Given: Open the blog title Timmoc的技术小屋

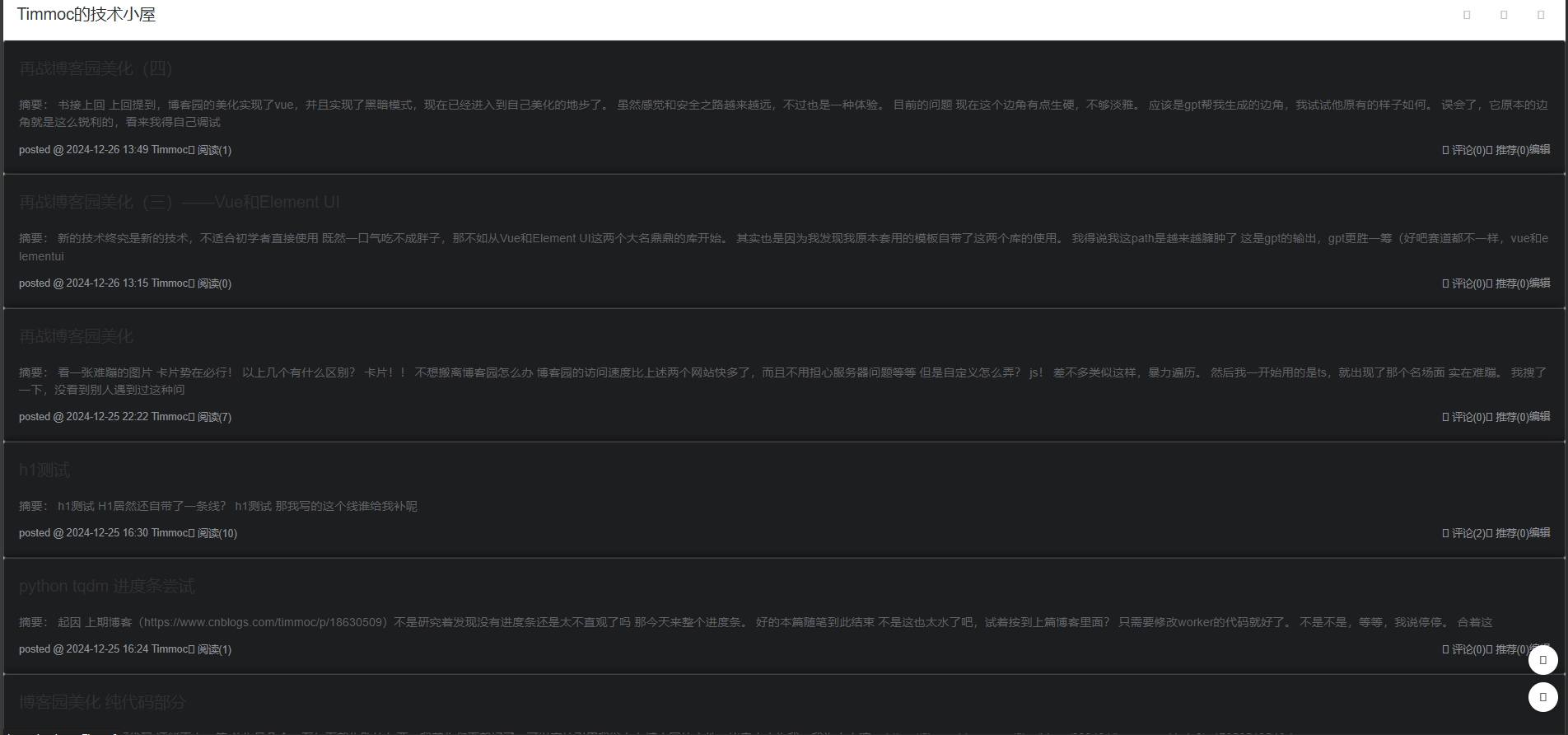Looking at the screenshot, I should (86, 15).
